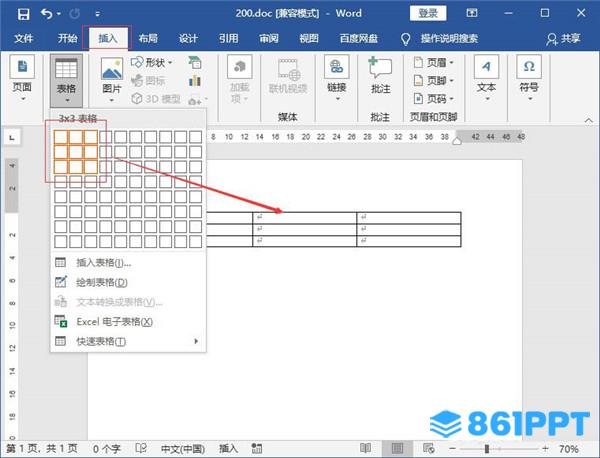The width and height of the screenshot is (600, 458).
Task: Open the ribbon display options icon
Action: [x=472, y=13]
